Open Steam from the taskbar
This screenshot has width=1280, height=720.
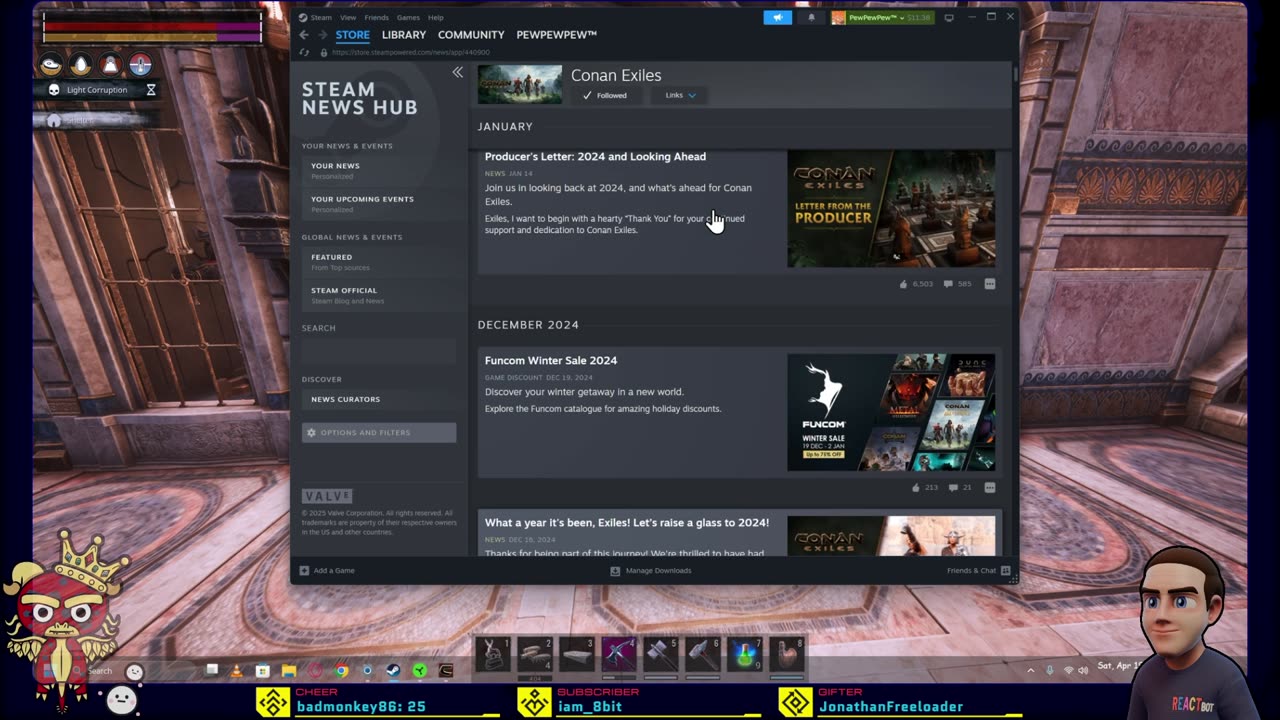[394, 671]
